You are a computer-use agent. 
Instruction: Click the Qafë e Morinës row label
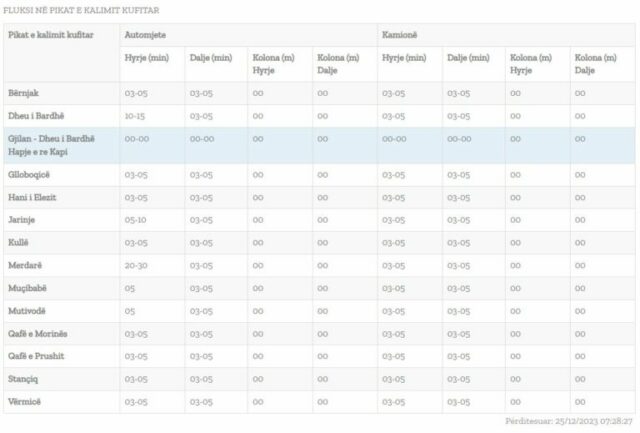[x=38, y=333]
